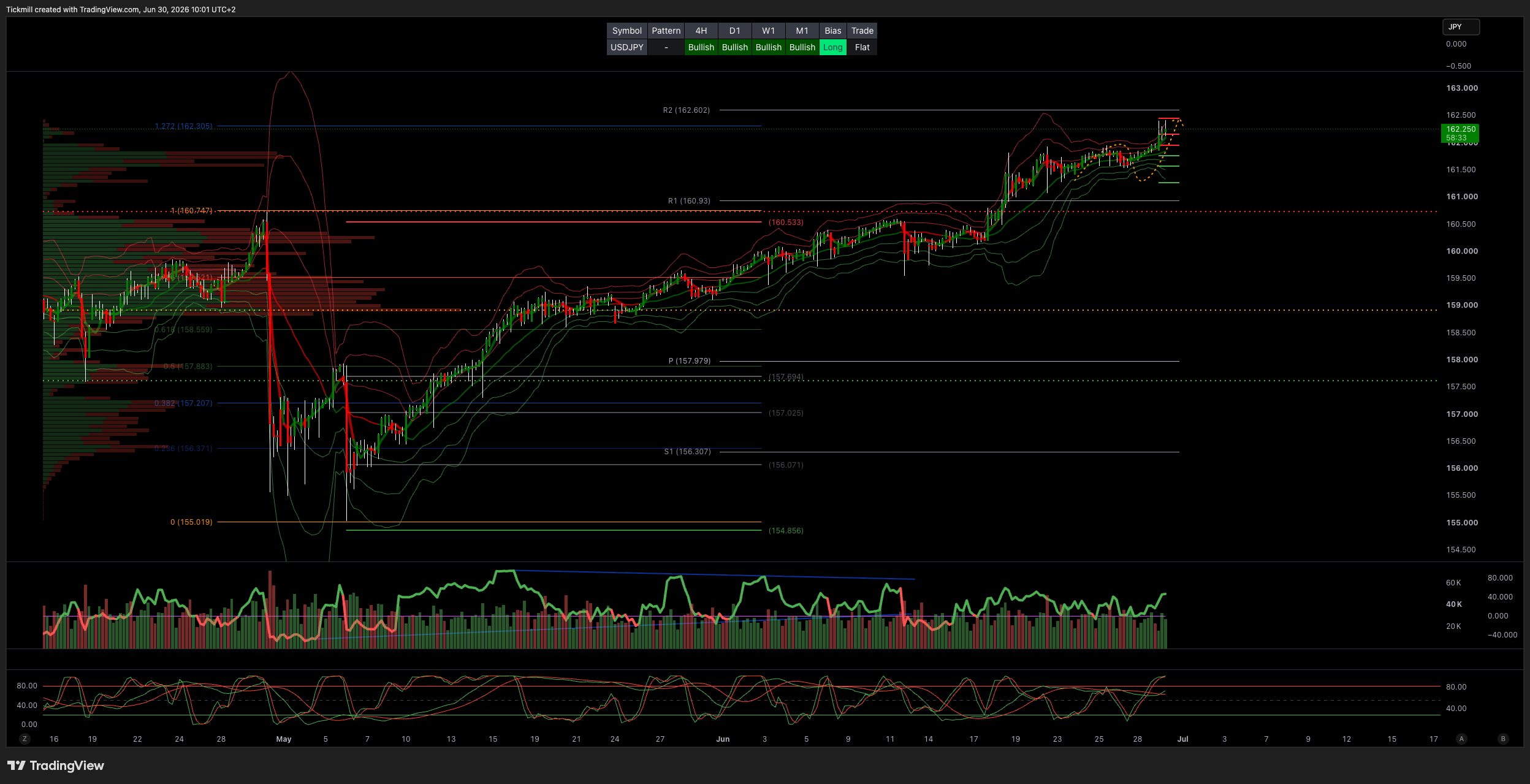Click the 80.00 stochastic label on left axis
The width and height of the screenshot is (1530, 784).
tap(27, 686)
